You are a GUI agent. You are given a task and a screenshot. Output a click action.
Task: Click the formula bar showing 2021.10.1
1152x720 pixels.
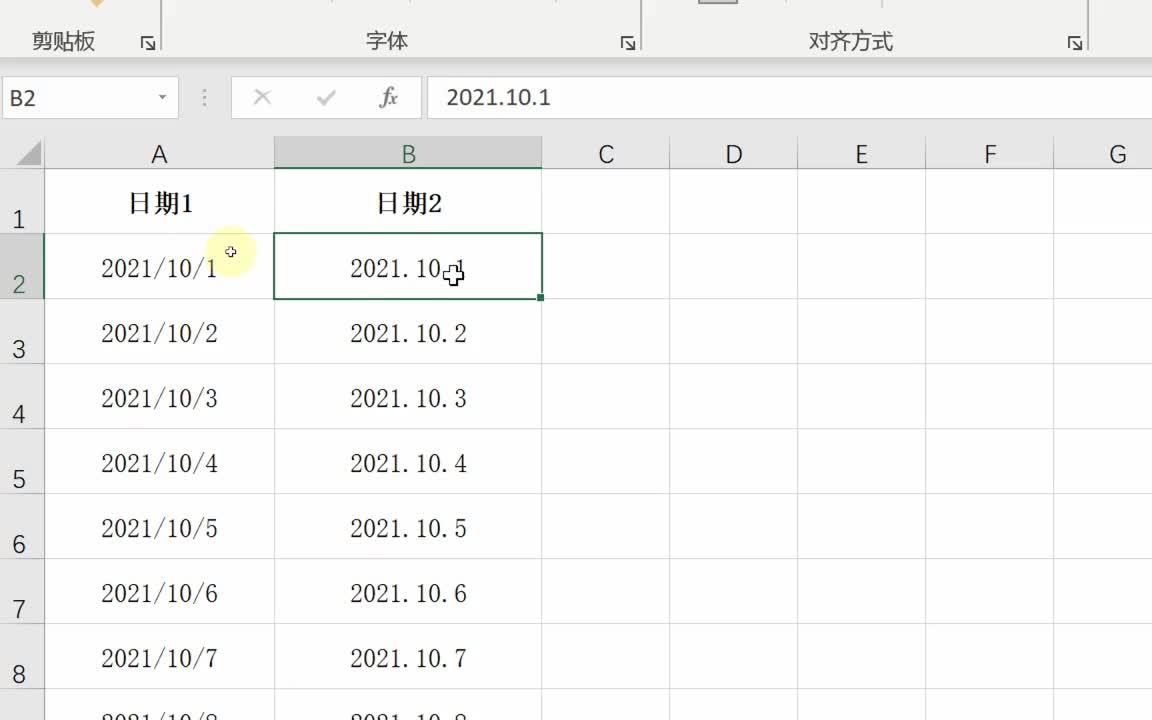point(780,97)
